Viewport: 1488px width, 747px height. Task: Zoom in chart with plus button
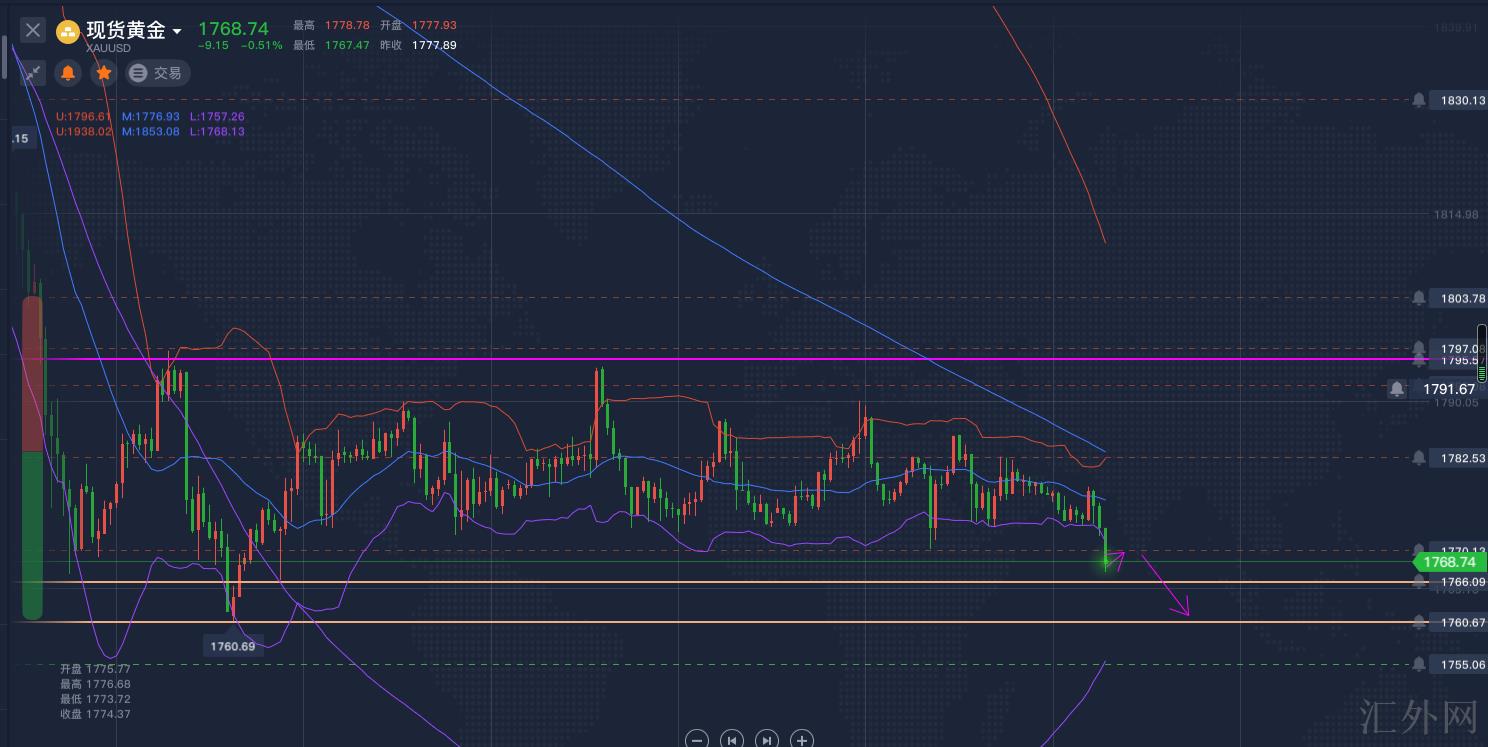coord(801,740)
